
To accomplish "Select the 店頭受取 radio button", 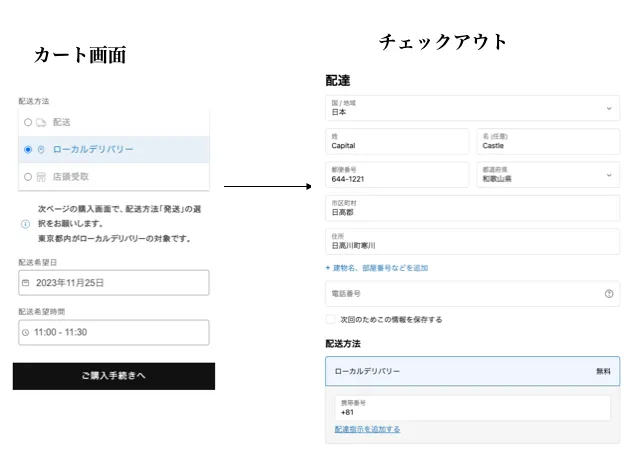I will pyautogui.click(x=28, y=177).
